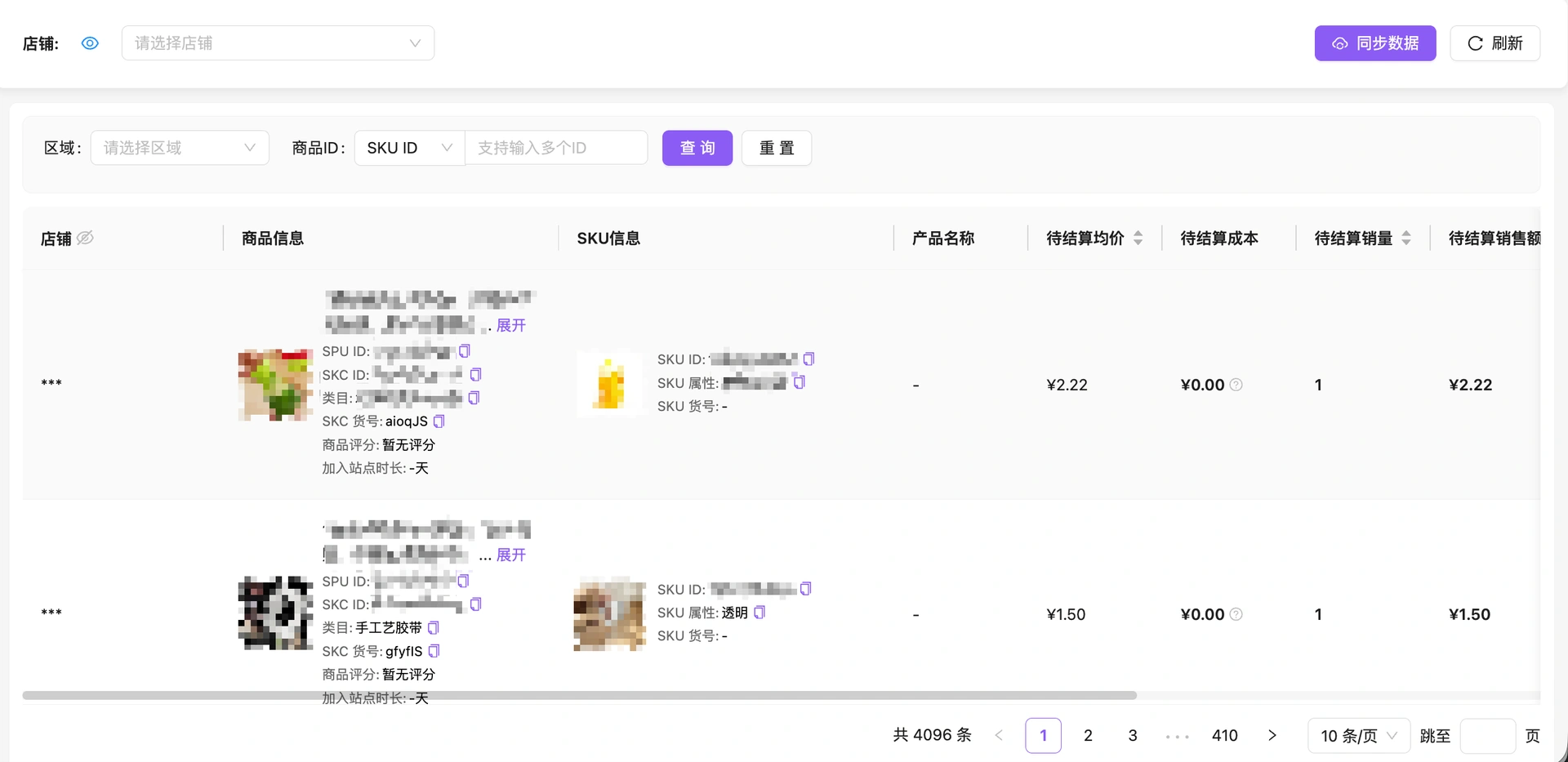
Task: Go to next page arrow
Action: [x=1272, y=735]
